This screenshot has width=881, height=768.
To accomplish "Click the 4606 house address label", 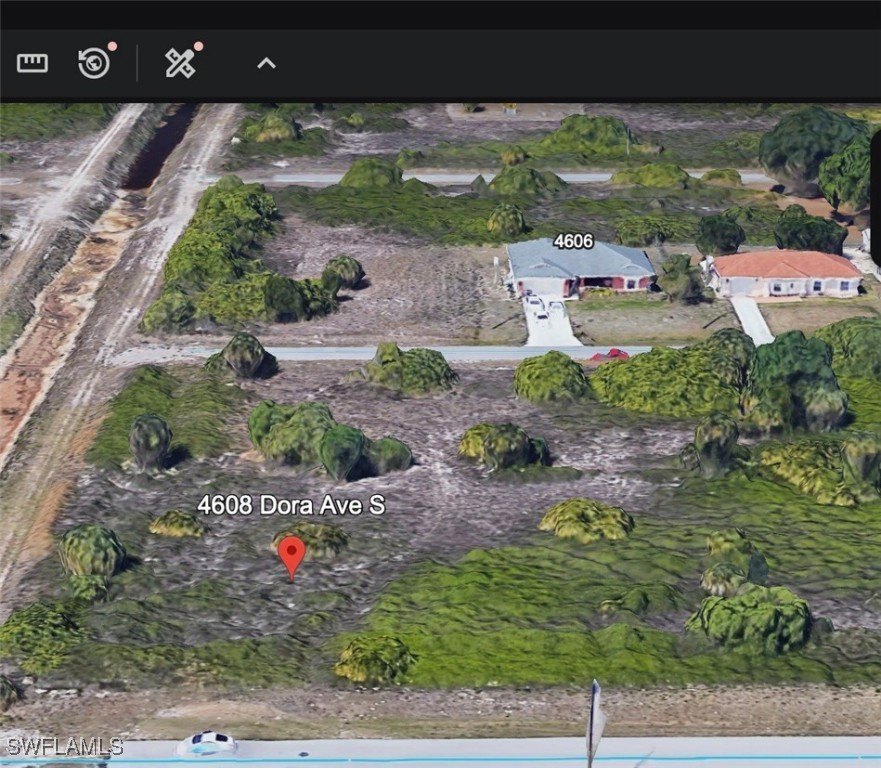I will (x=573, y=240).
